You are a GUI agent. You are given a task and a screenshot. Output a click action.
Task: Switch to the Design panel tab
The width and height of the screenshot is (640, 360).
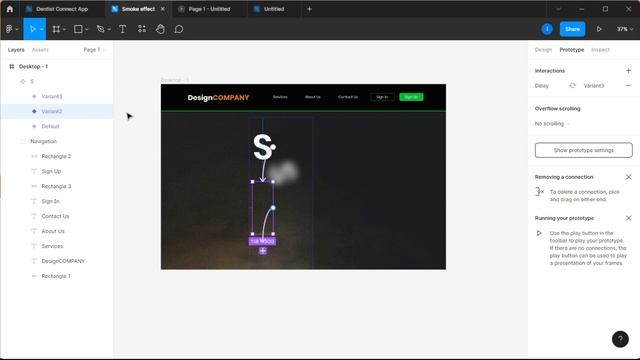point(543,50)
